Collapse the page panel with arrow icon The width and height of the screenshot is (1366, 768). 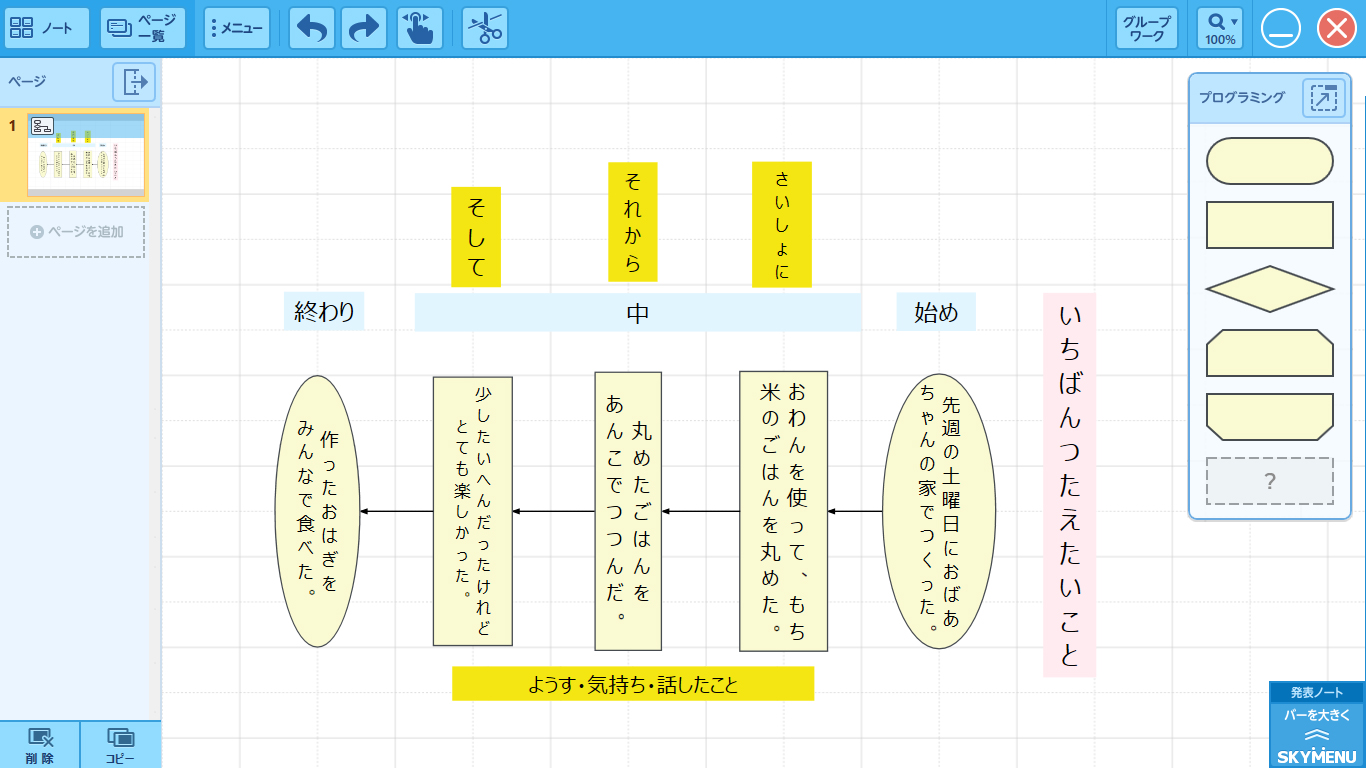click(134, 82)
